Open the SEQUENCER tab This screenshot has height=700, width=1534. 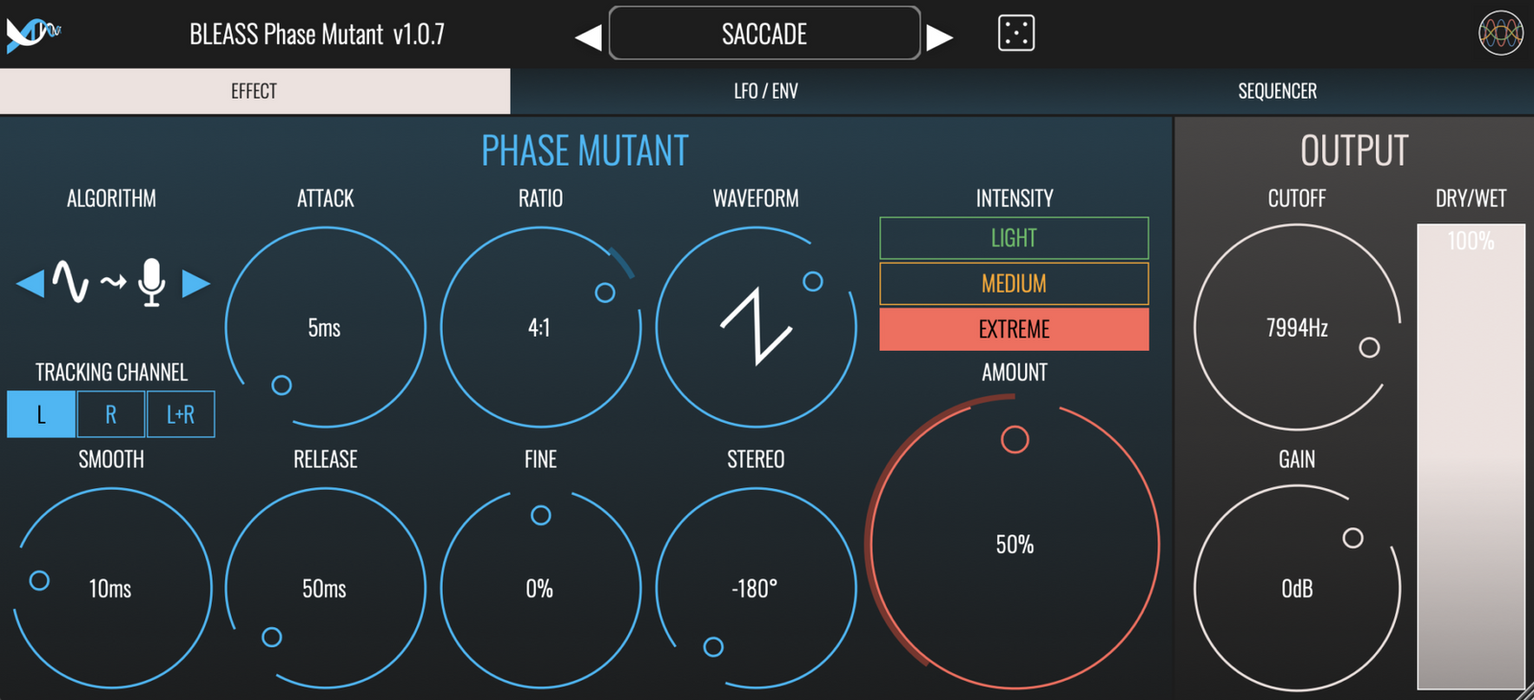(x=1277, y=91)
